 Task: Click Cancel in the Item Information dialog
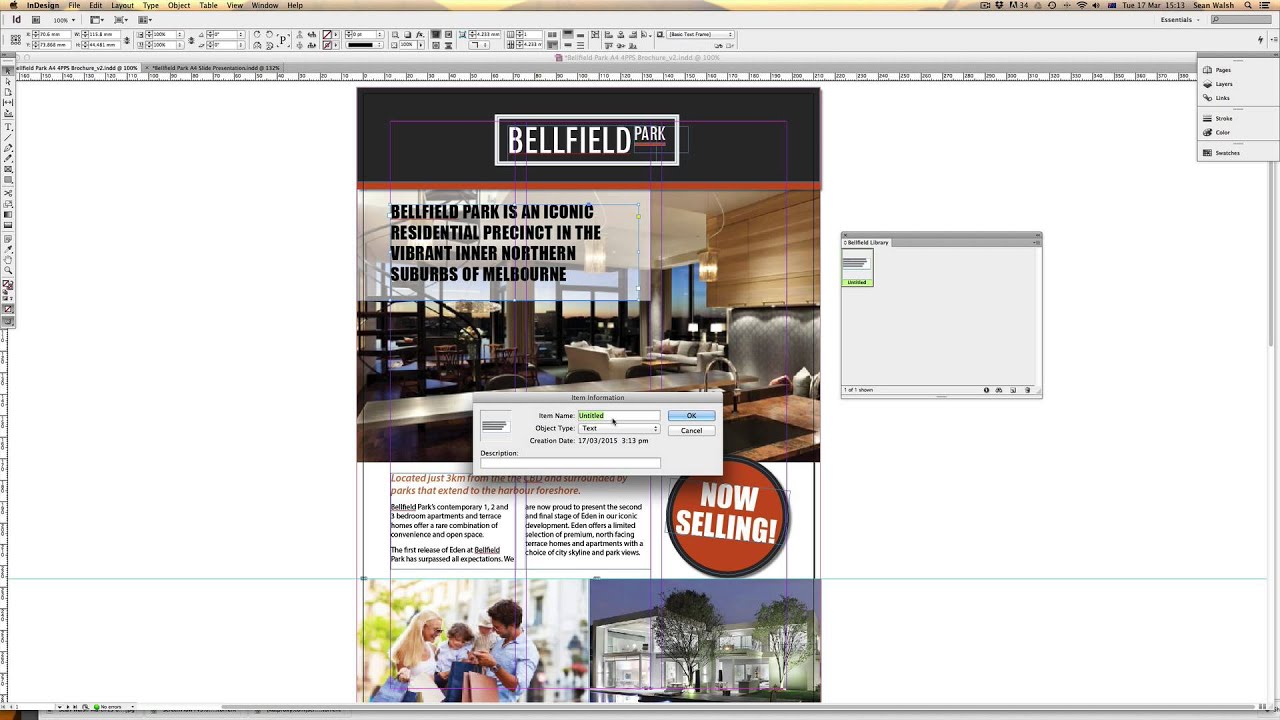(691, 430)
